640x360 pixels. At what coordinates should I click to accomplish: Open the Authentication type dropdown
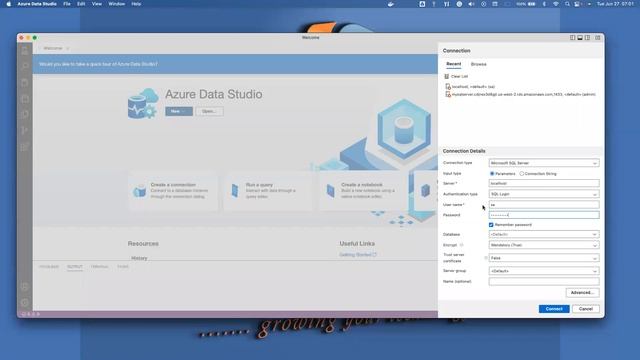[544, 194]
